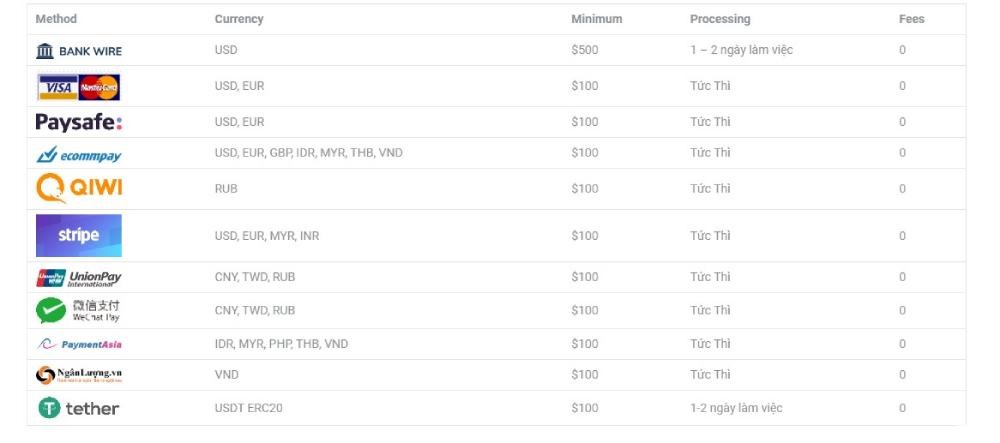Choose the UnionPay International logo

click(x=79, y=278)
